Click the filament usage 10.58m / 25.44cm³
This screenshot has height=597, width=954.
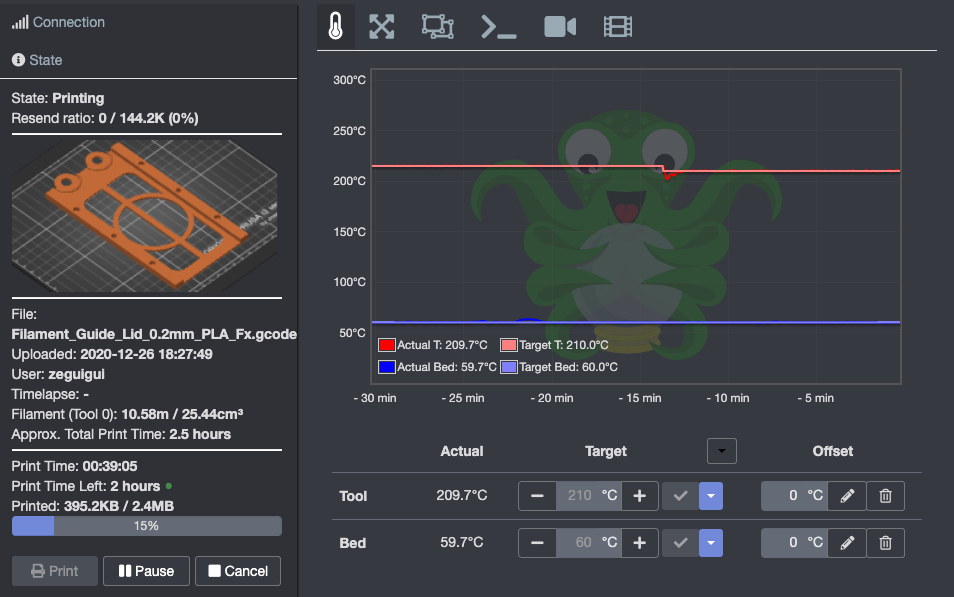pos(183,414)
